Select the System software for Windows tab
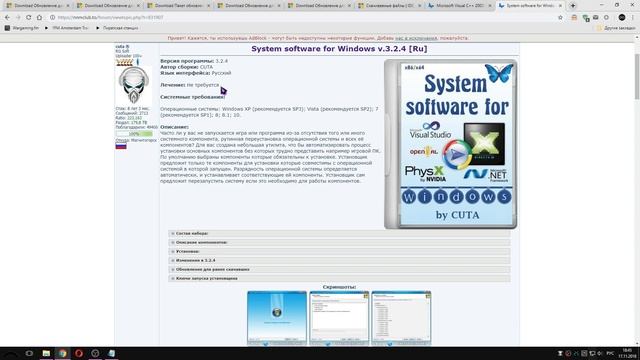640x360 pixels. [530, 6]
